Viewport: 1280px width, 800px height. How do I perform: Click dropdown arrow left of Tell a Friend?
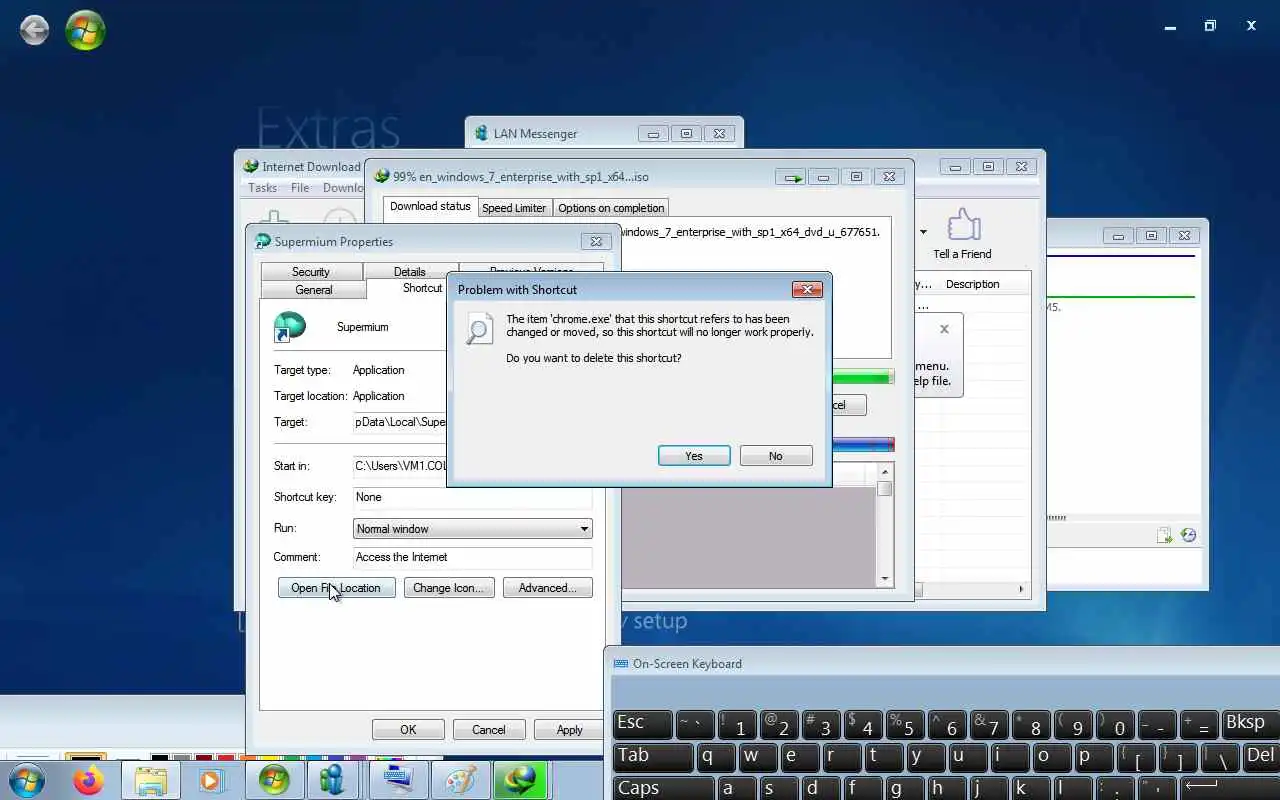(x=923, y=233)
